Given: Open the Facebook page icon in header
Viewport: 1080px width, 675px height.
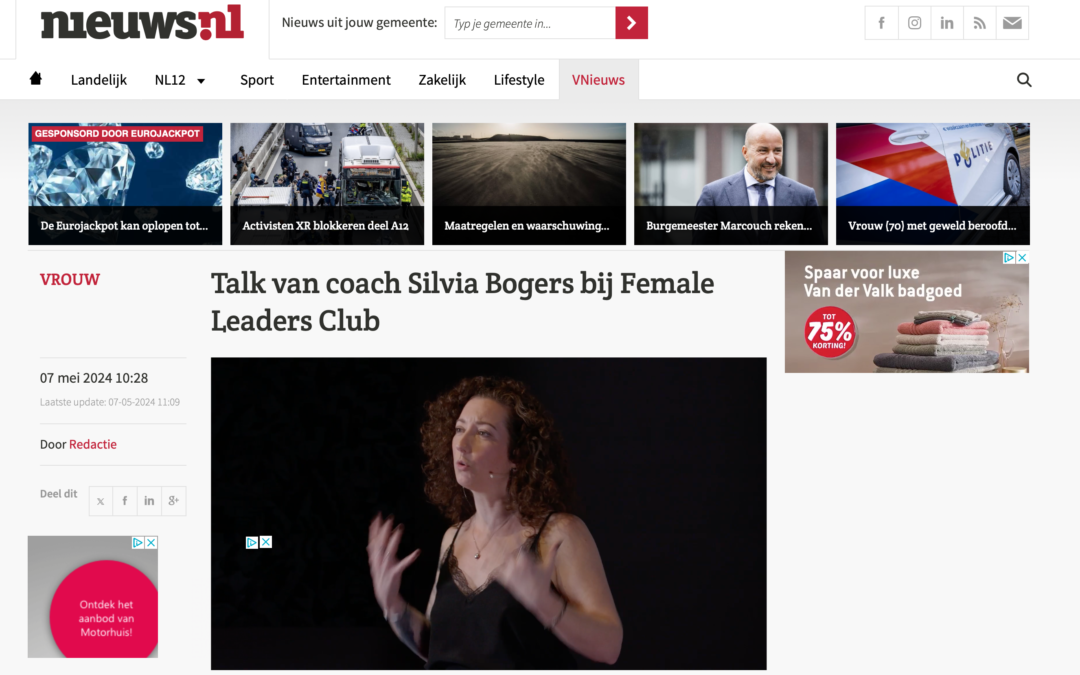Looking at the screenshot, I should point(881,23).
